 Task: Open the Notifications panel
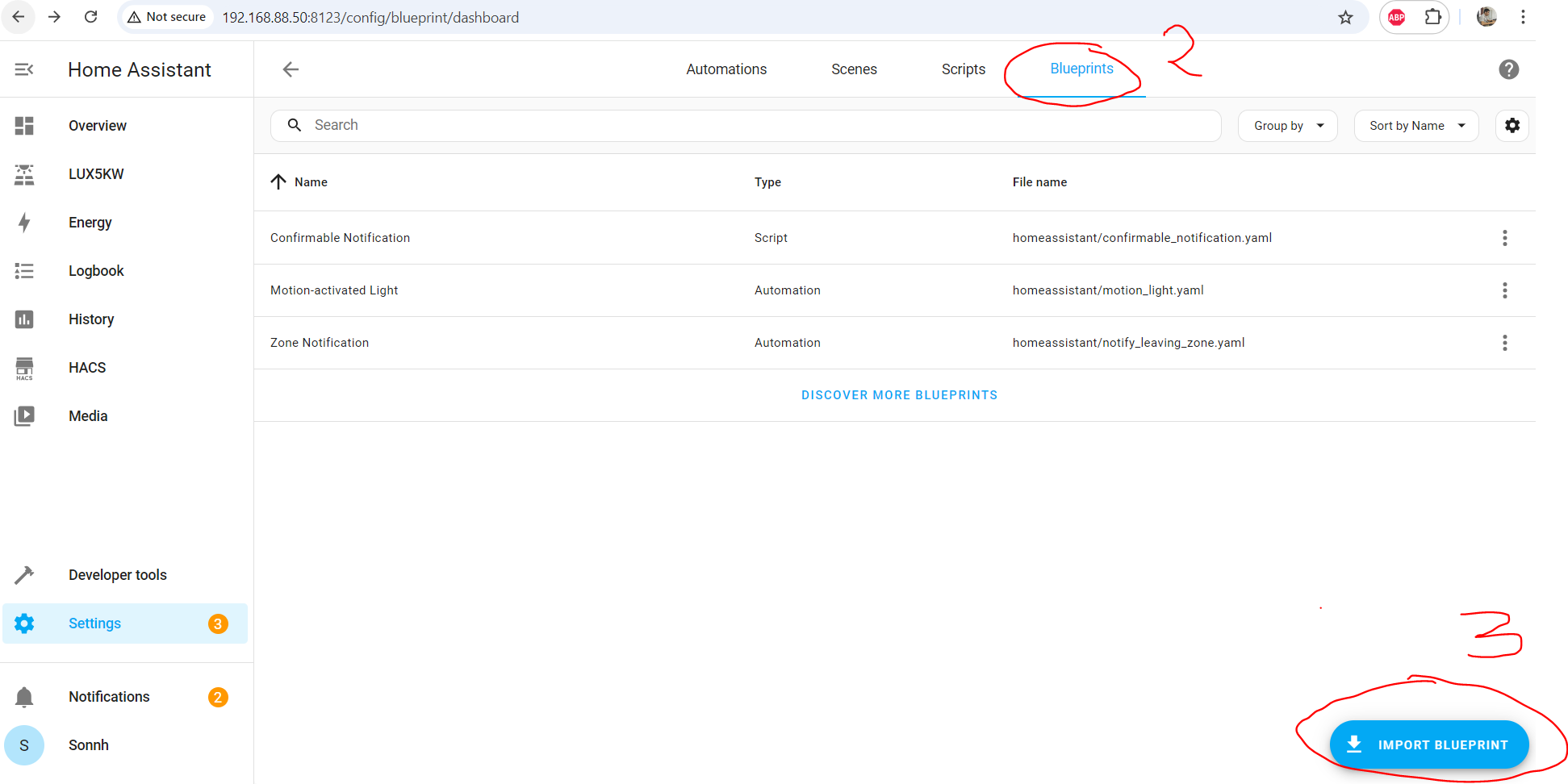pos(125,697)
